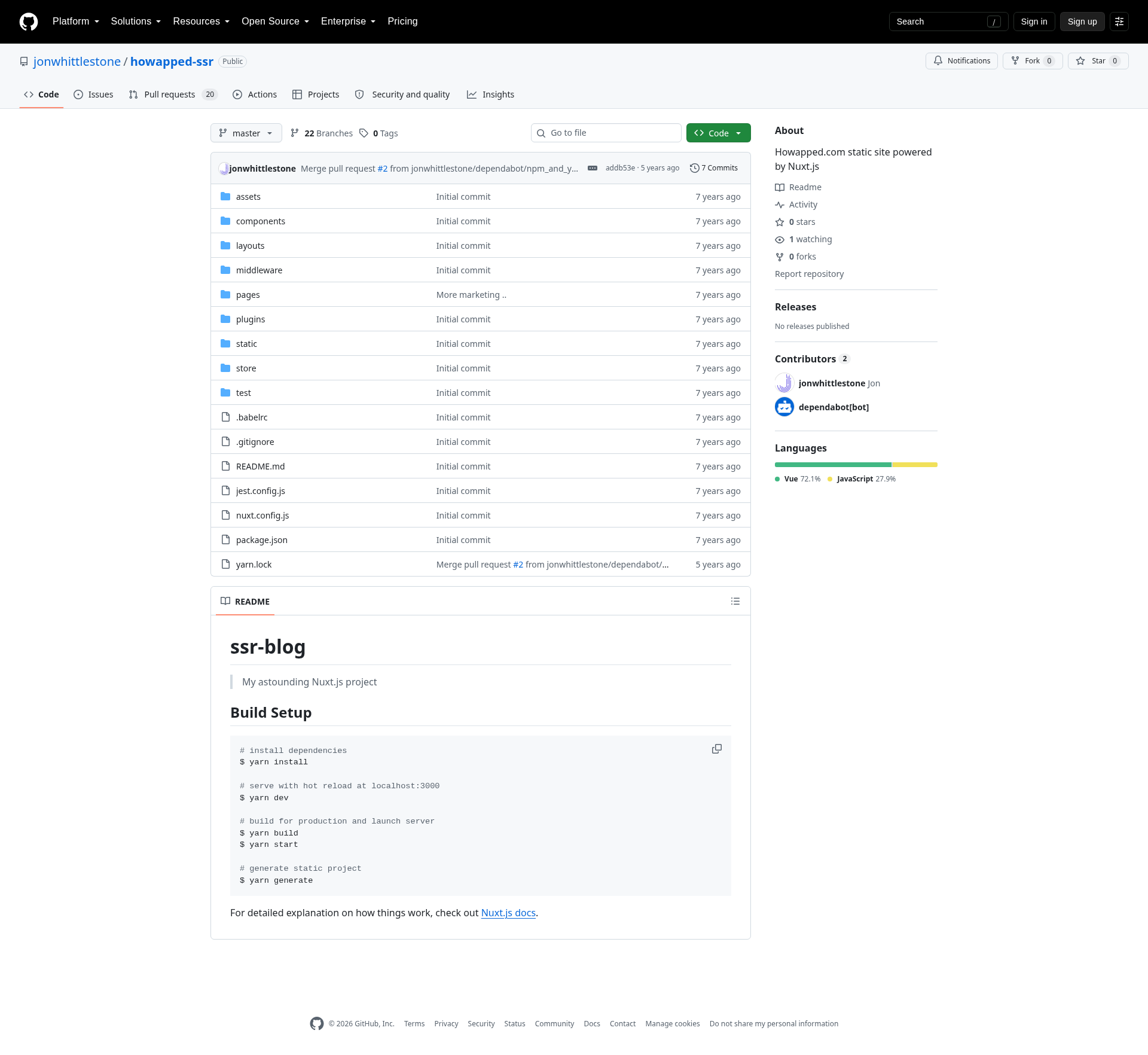The height and width of the screenshot is (1055, 1148).
Task: Expand the Enterprise menu
Action: coord(348,22)
